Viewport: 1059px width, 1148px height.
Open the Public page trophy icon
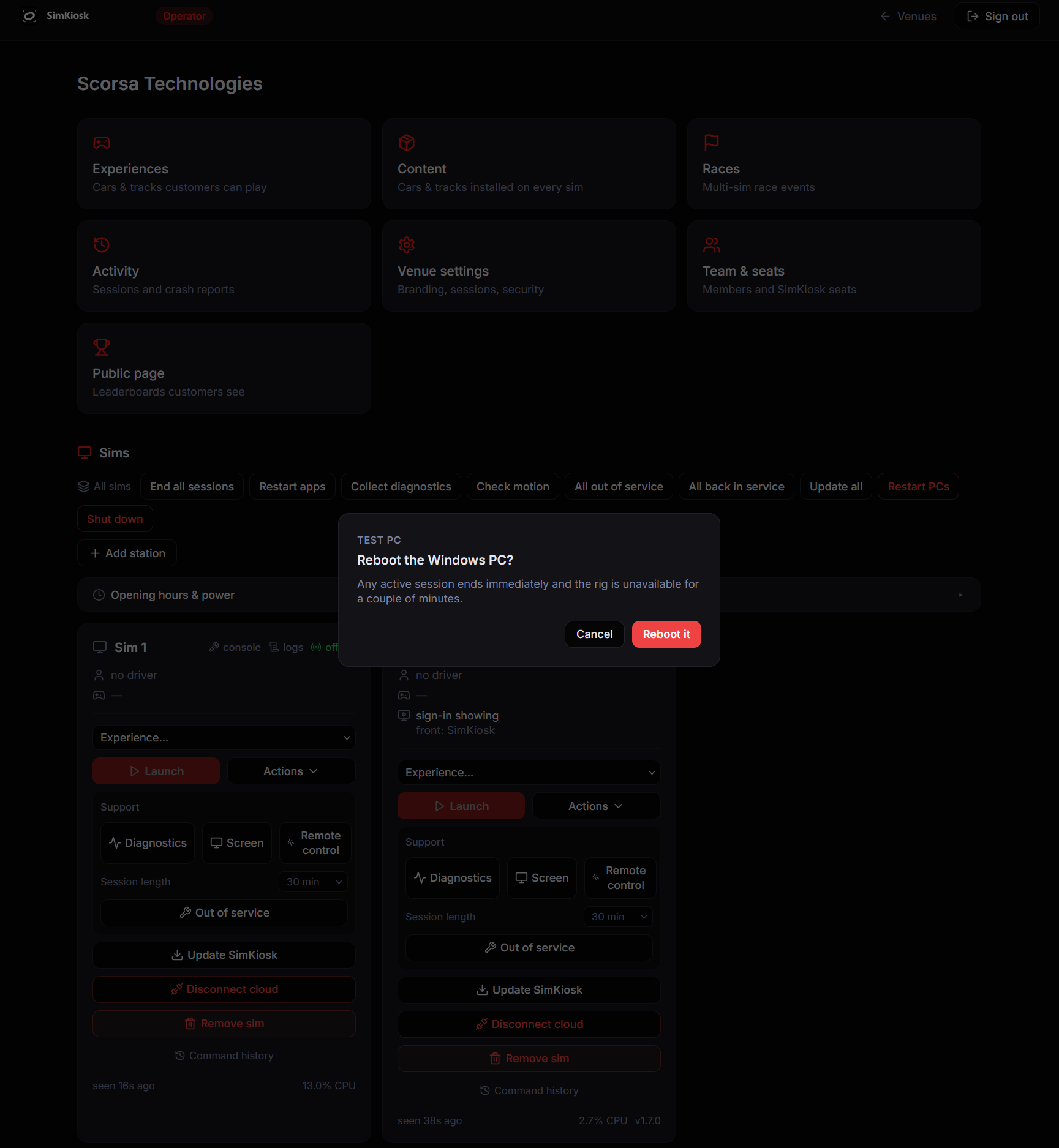[102, 347]
